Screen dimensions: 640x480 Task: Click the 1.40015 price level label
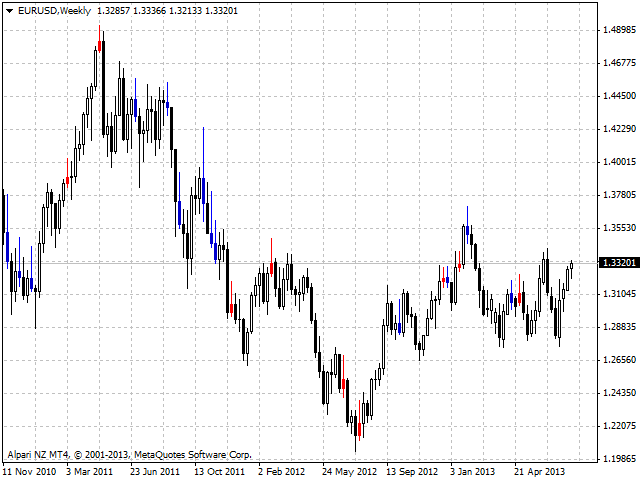(620, 162)
